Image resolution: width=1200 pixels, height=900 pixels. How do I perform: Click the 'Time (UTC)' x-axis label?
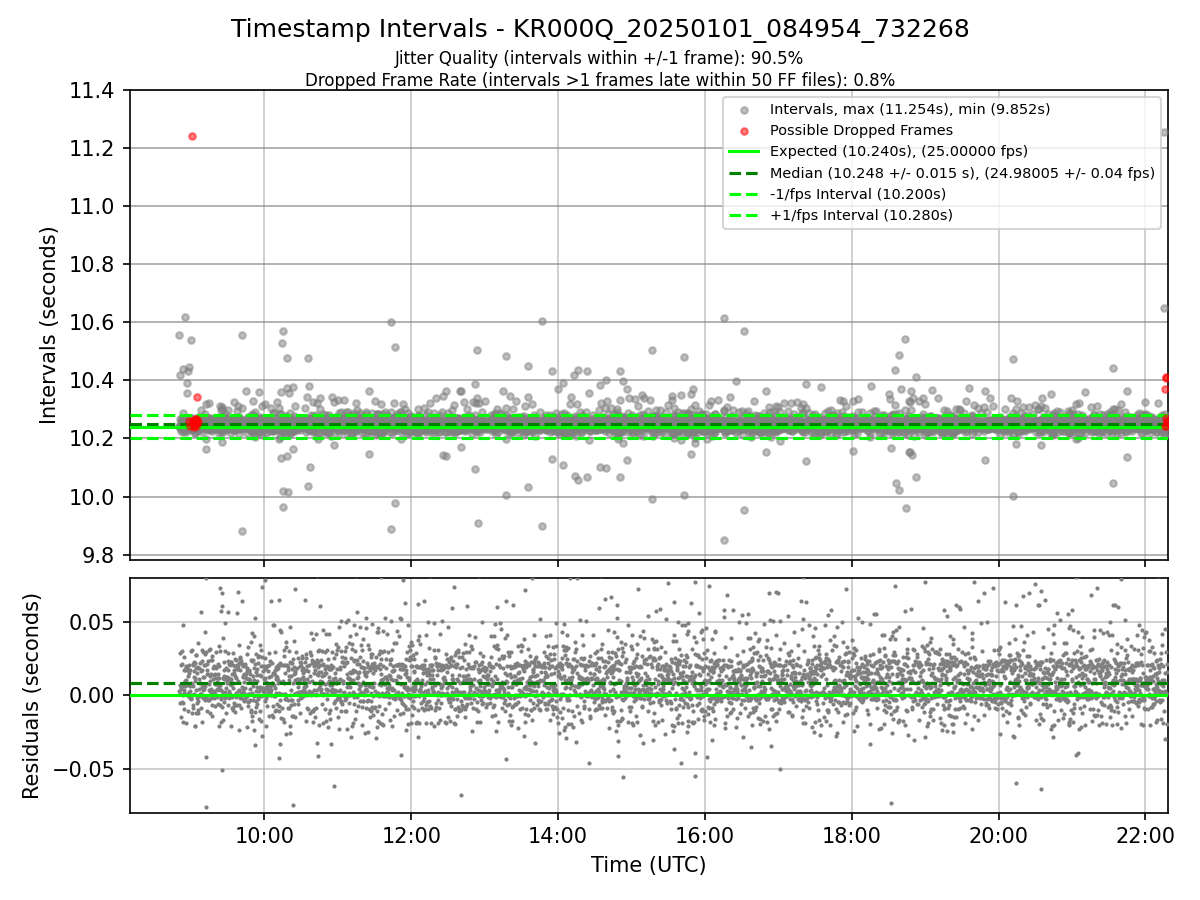point(648,865)
